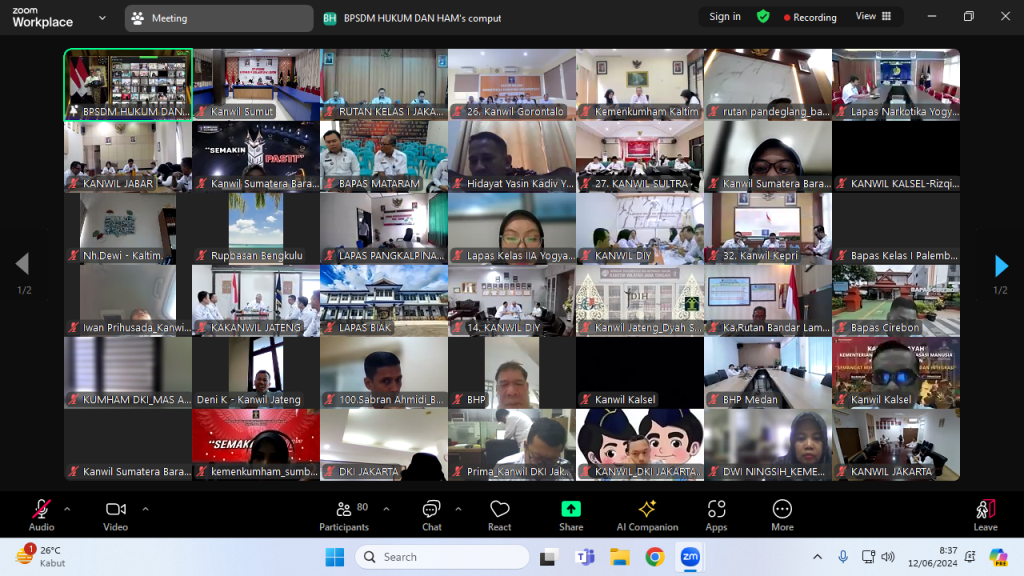Leave the meeting

(985, 514)
